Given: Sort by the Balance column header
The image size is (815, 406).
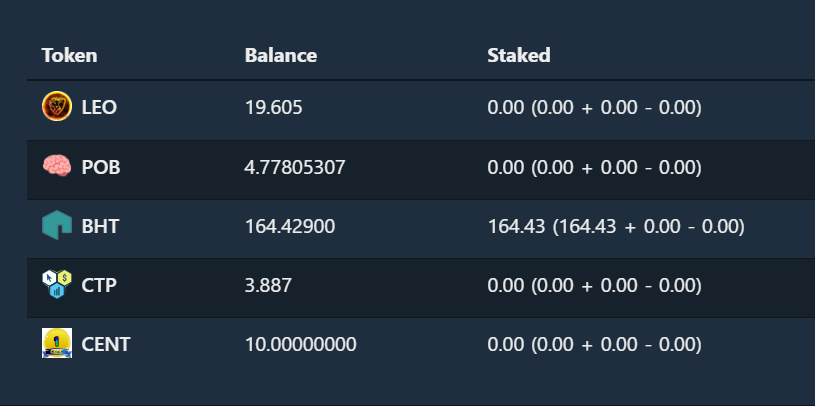Looking at the screenshot, I should pos(281,55).
